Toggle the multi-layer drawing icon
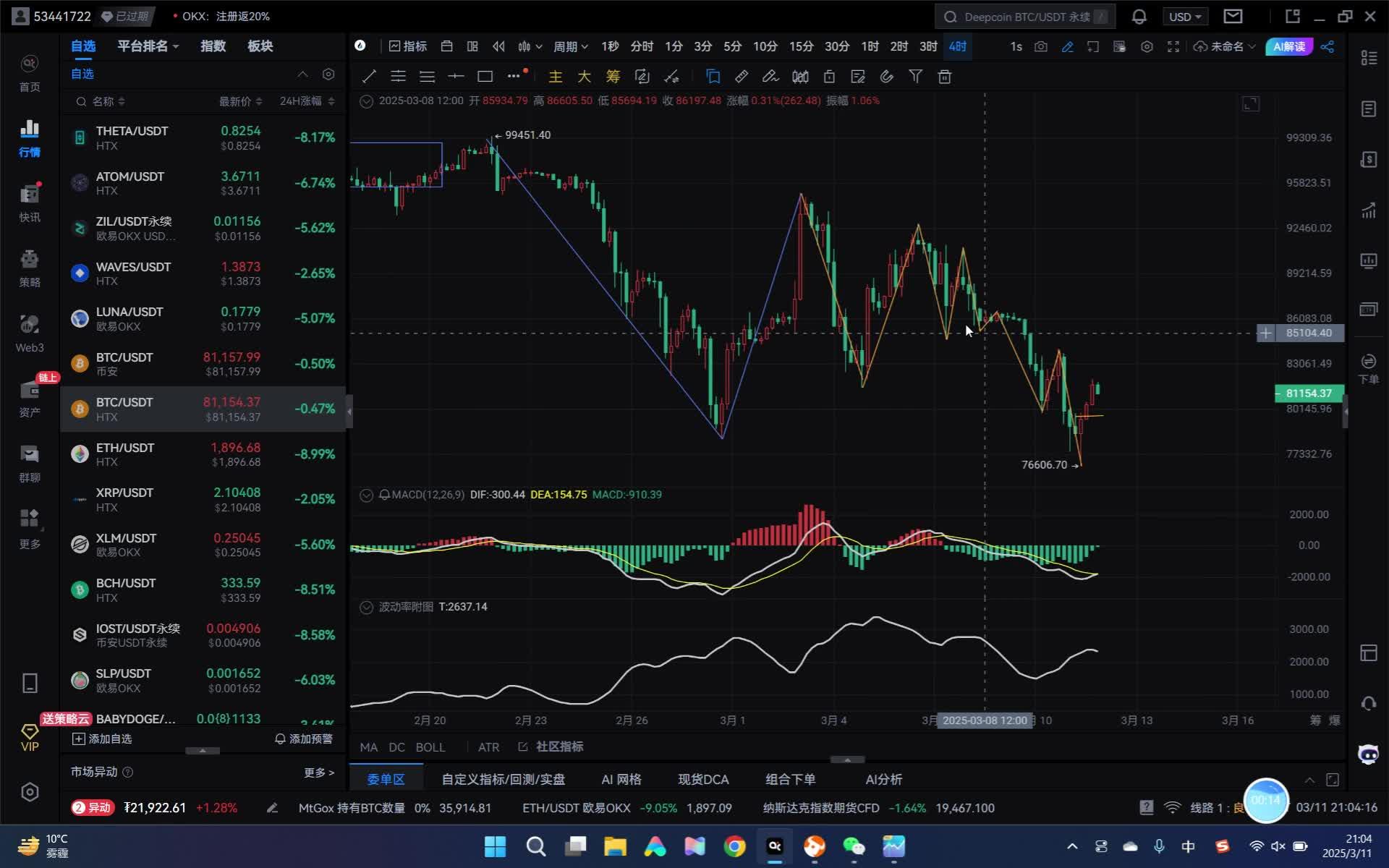The width and height of the screenshot is (1389, 868). click(713, 77)
